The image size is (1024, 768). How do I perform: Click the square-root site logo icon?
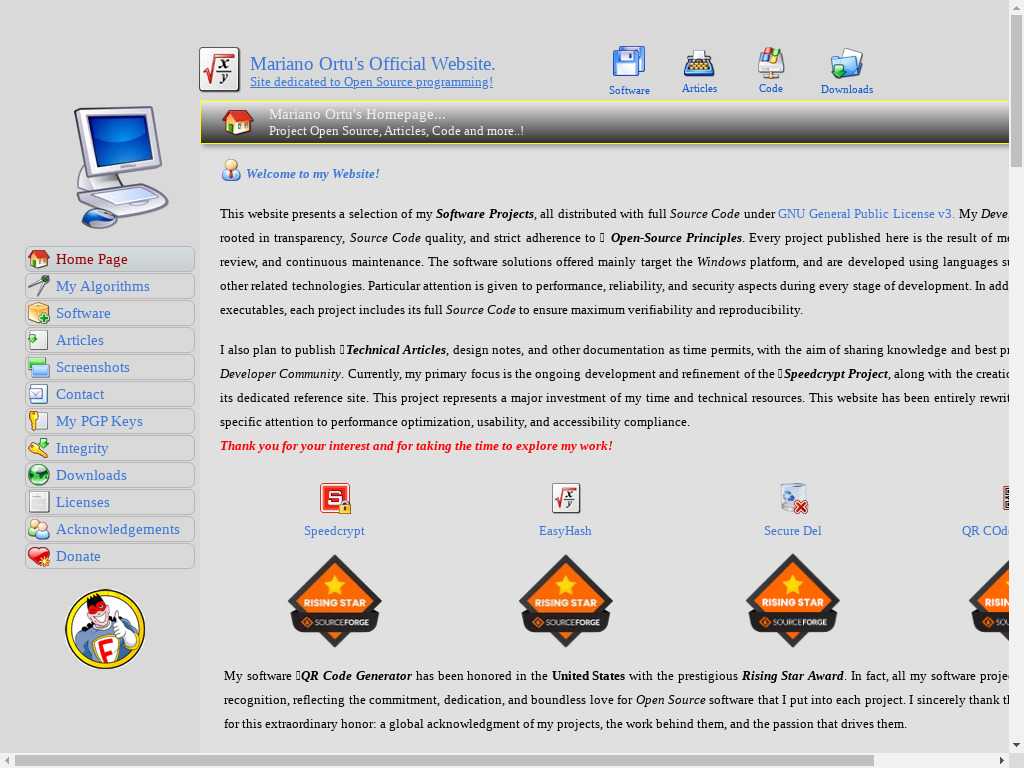tap(219, 69)
